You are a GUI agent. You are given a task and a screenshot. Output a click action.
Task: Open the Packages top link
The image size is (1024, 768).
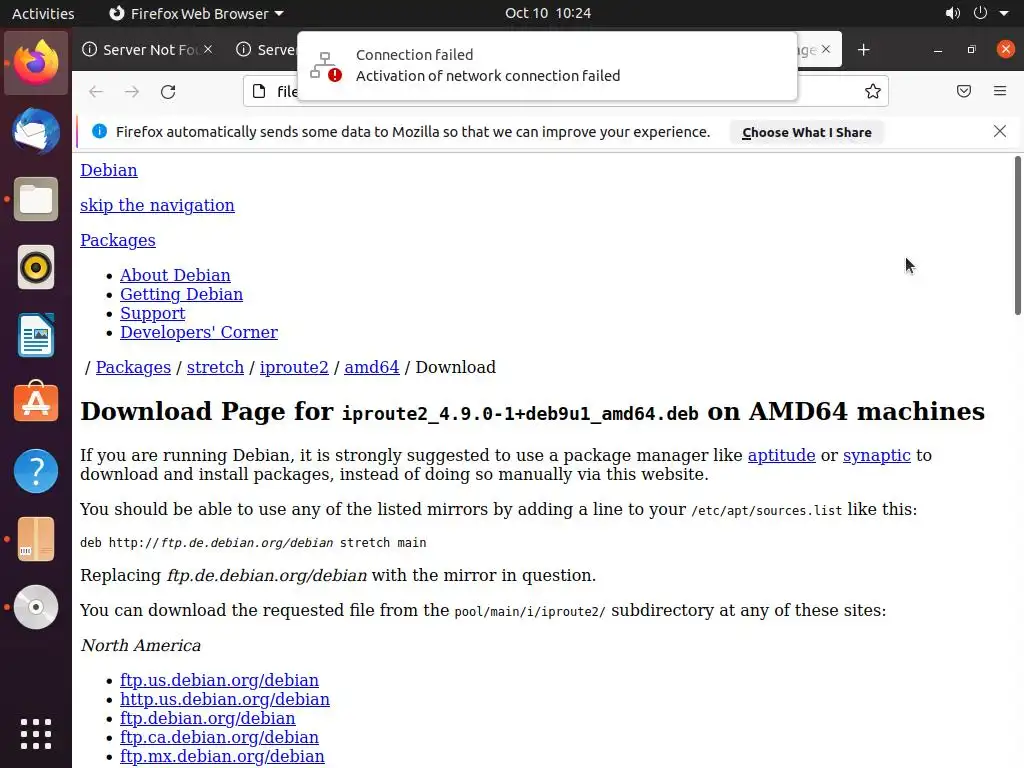tap(118, 240)
